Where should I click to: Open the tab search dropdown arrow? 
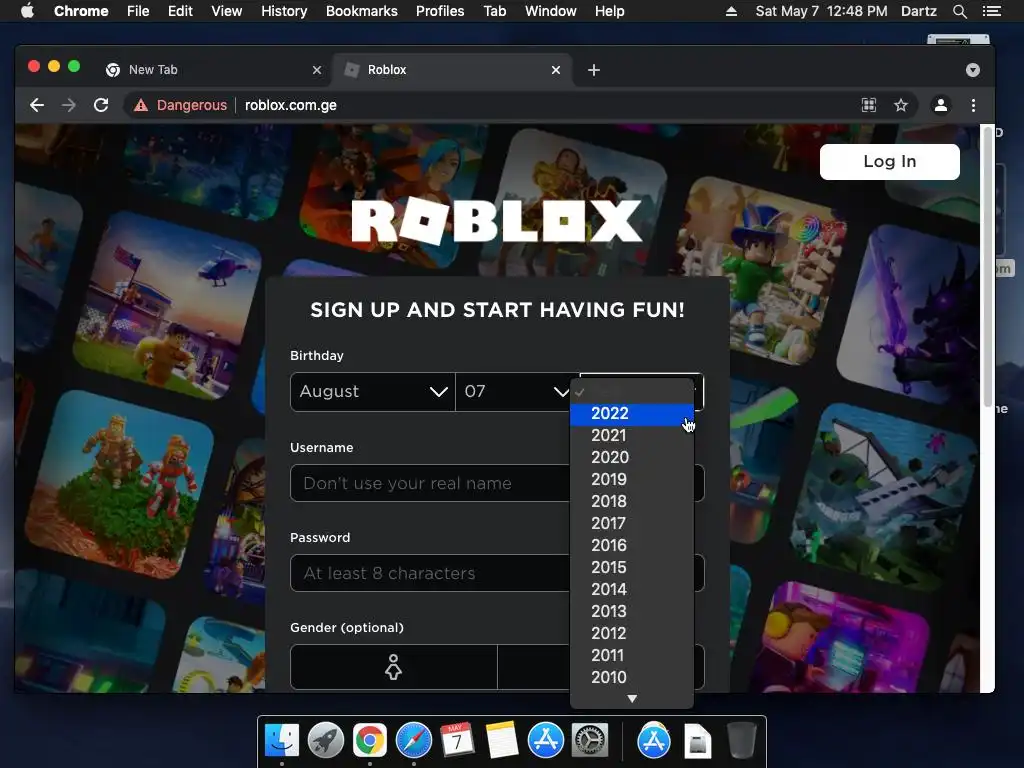coord(972,70)
